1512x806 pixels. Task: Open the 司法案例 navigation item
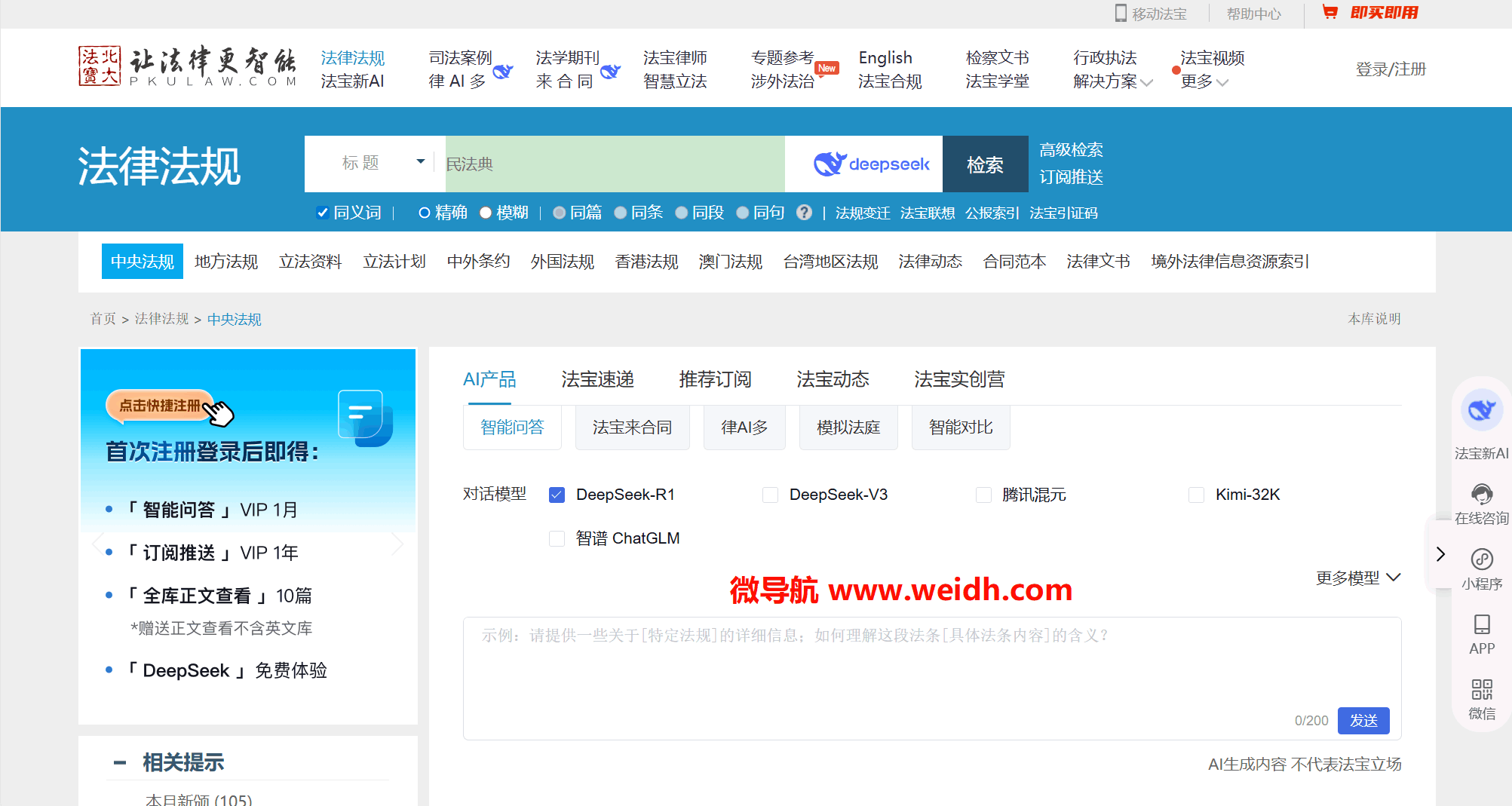click(x=460, y=58)
